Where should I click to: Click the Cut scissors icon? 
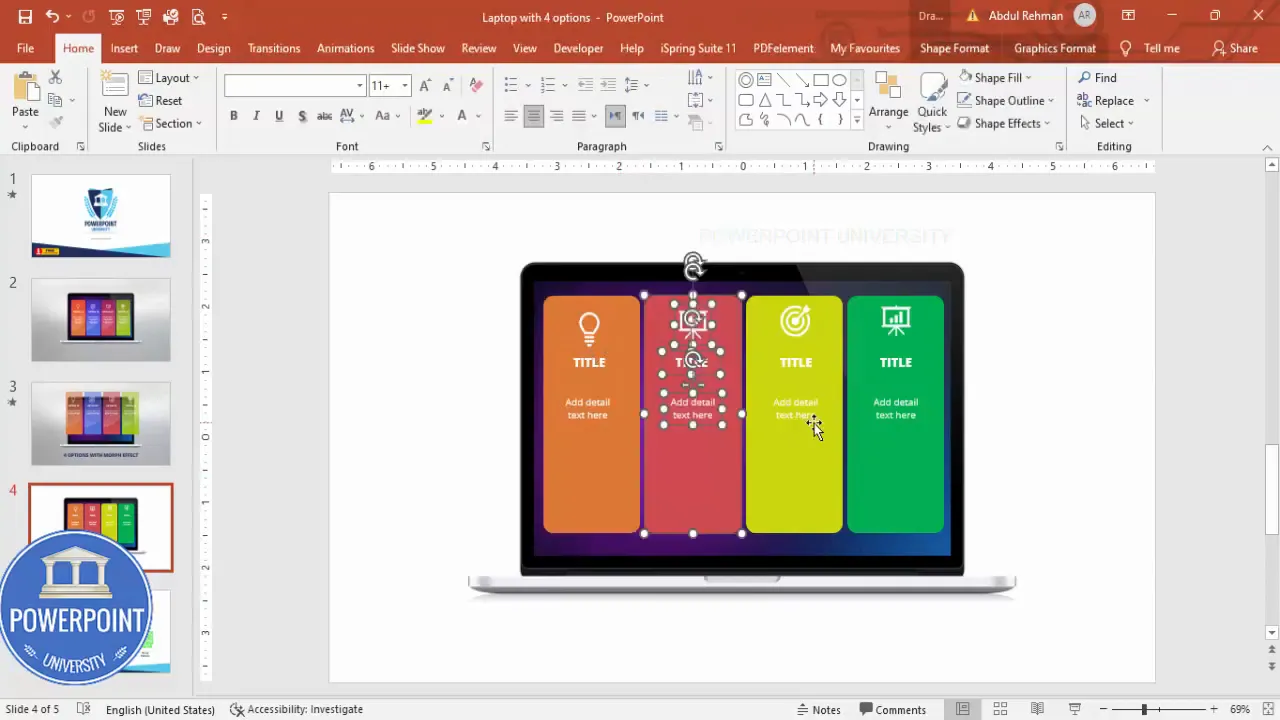(x=55, y=77)
